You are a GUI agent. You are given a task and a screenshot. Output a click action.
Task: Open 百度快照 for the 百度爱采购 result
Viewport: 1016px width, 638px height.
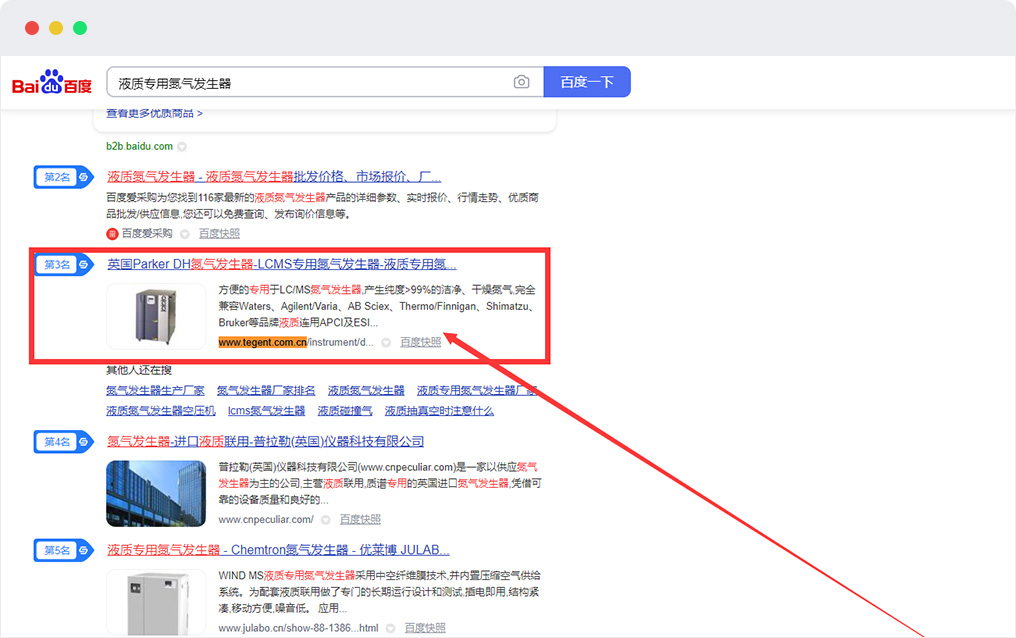(219, 233)
